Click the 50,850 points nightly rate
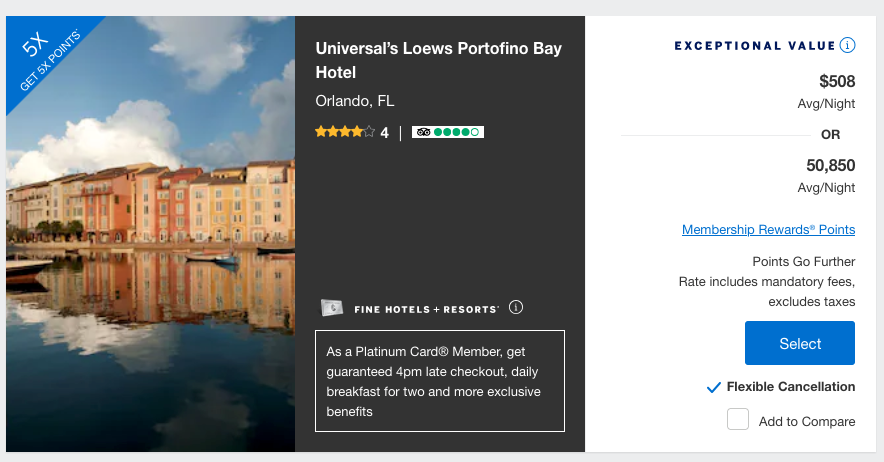Viewport: 884px width, 462px height. [830, 166]
